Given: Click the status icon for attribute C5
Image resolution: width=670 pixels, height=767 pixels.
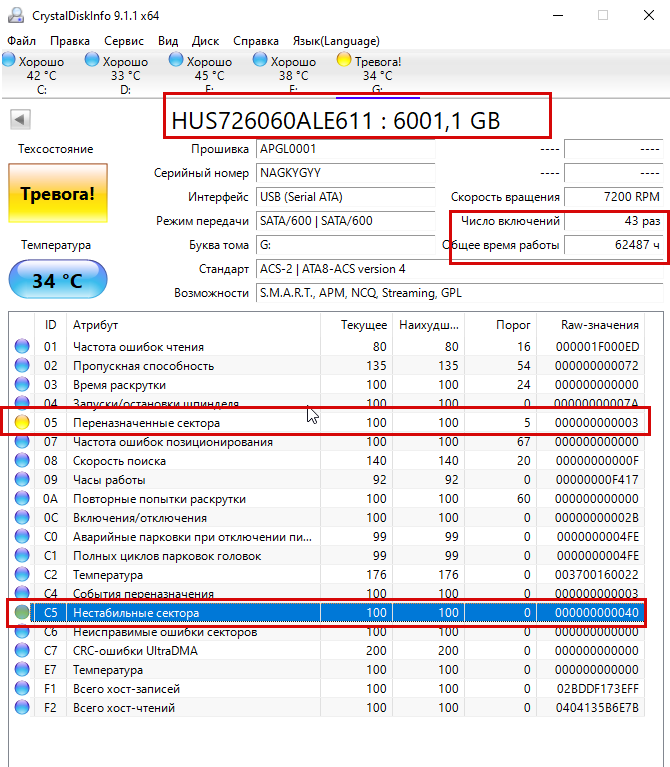Looking at the screenshot, I should click(x=22, y=612).
